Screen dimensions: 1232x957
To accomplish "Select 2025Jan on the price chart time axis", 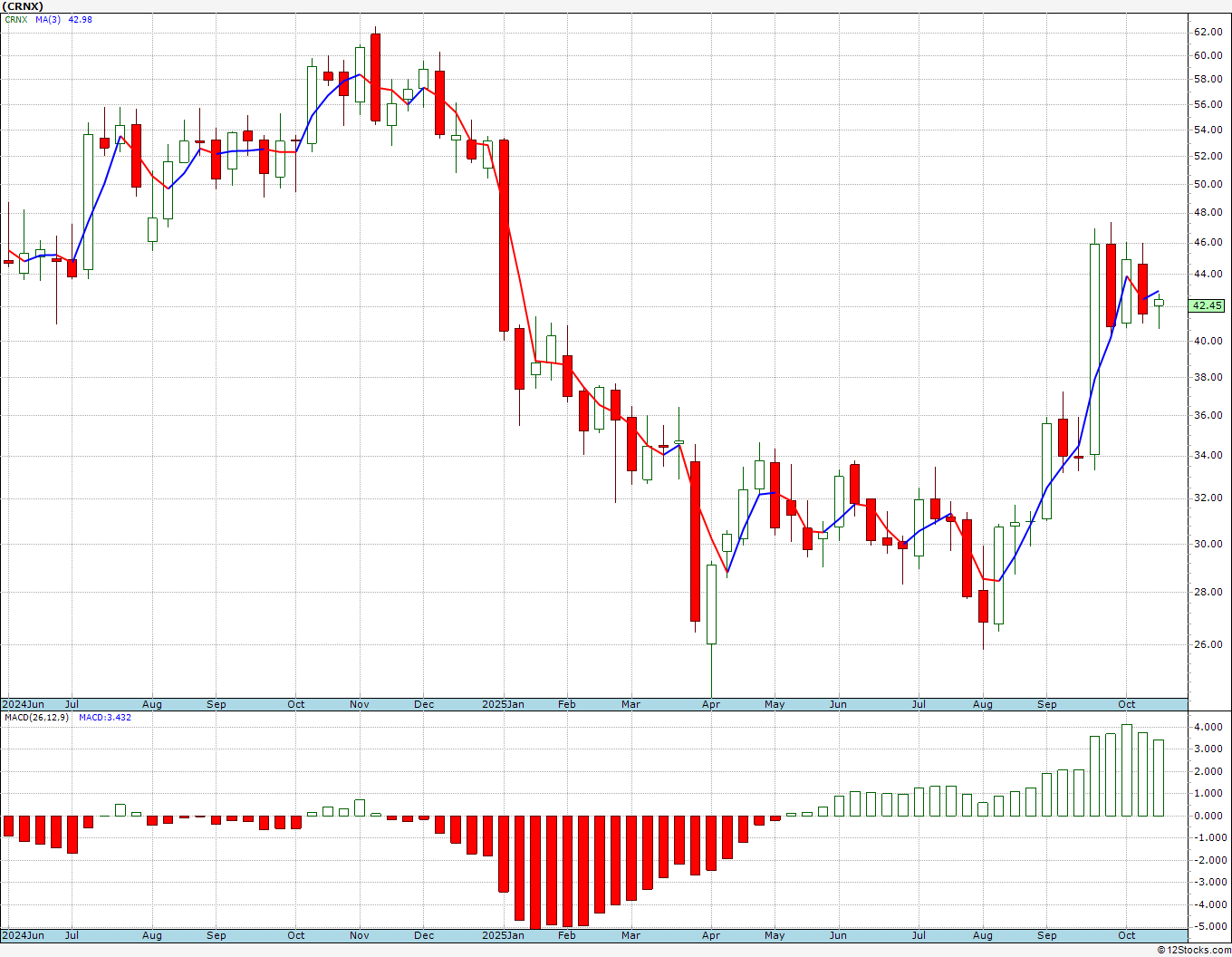I will 503,704.
